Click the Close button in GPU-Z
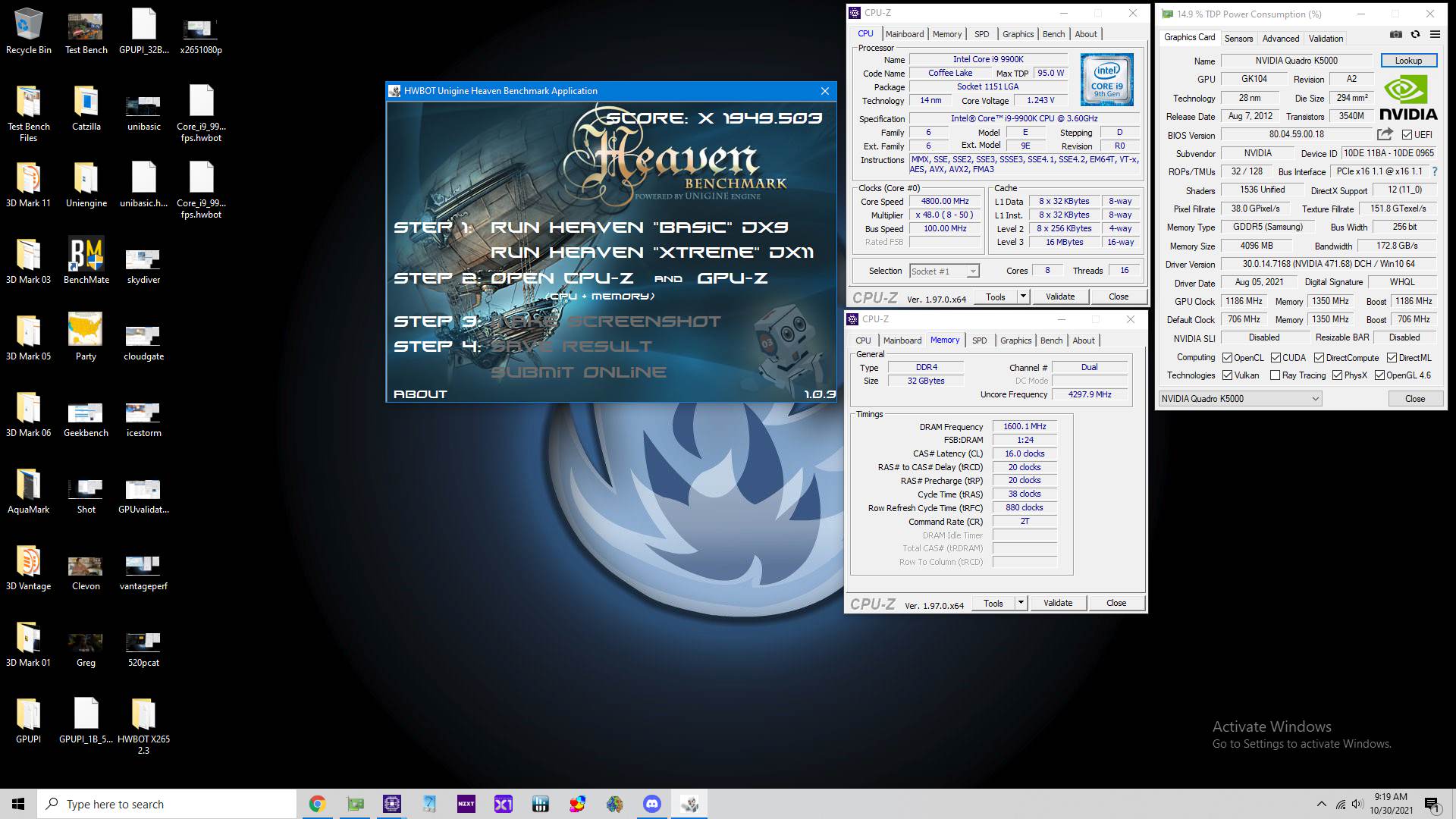This screenshot has height=819, width=1456. pyautogui.click(x=1415, y=399)
